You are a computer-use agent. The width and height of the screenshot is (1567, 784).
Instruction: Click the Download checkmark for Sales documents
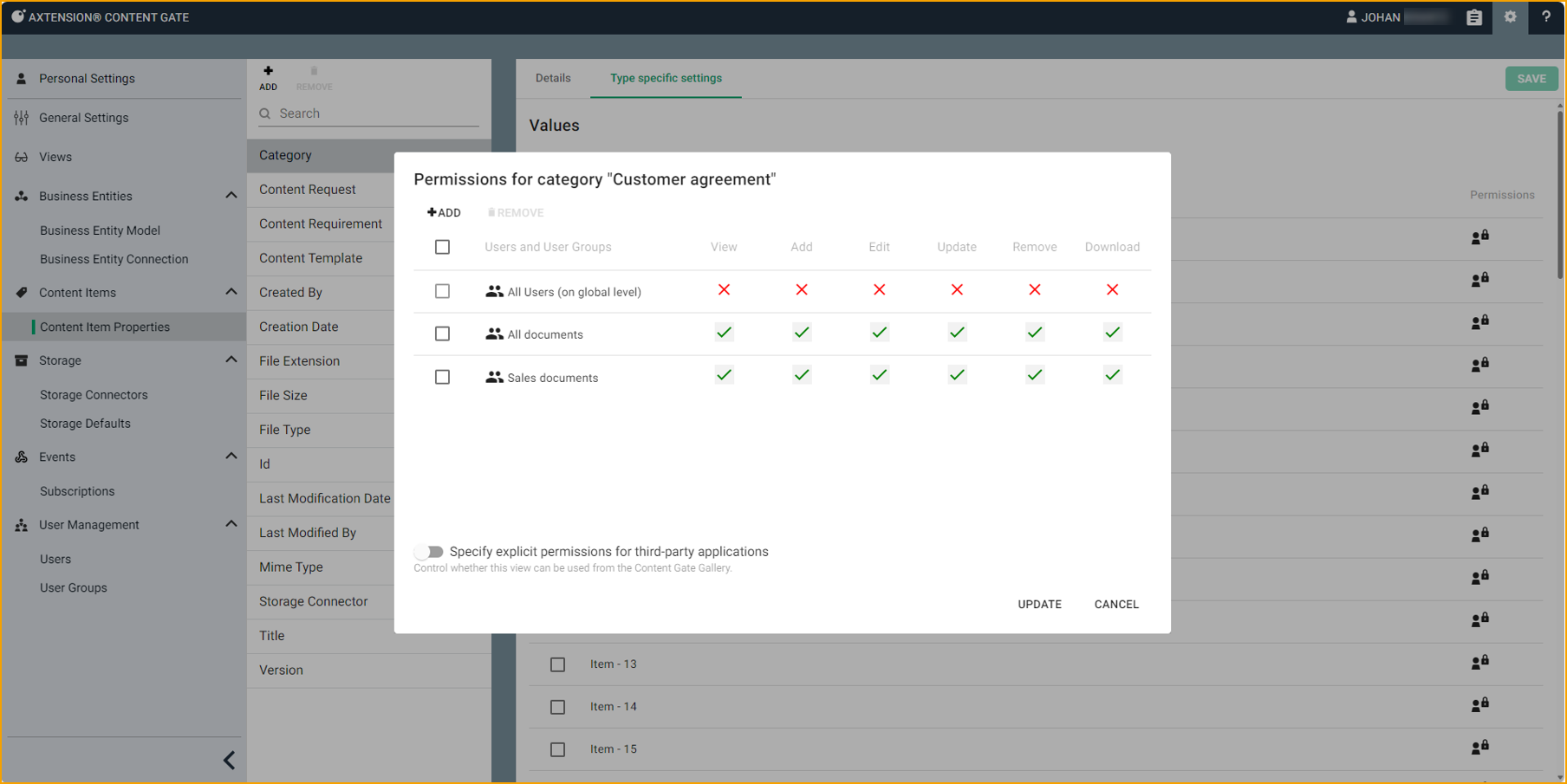tap(1112, 376)
